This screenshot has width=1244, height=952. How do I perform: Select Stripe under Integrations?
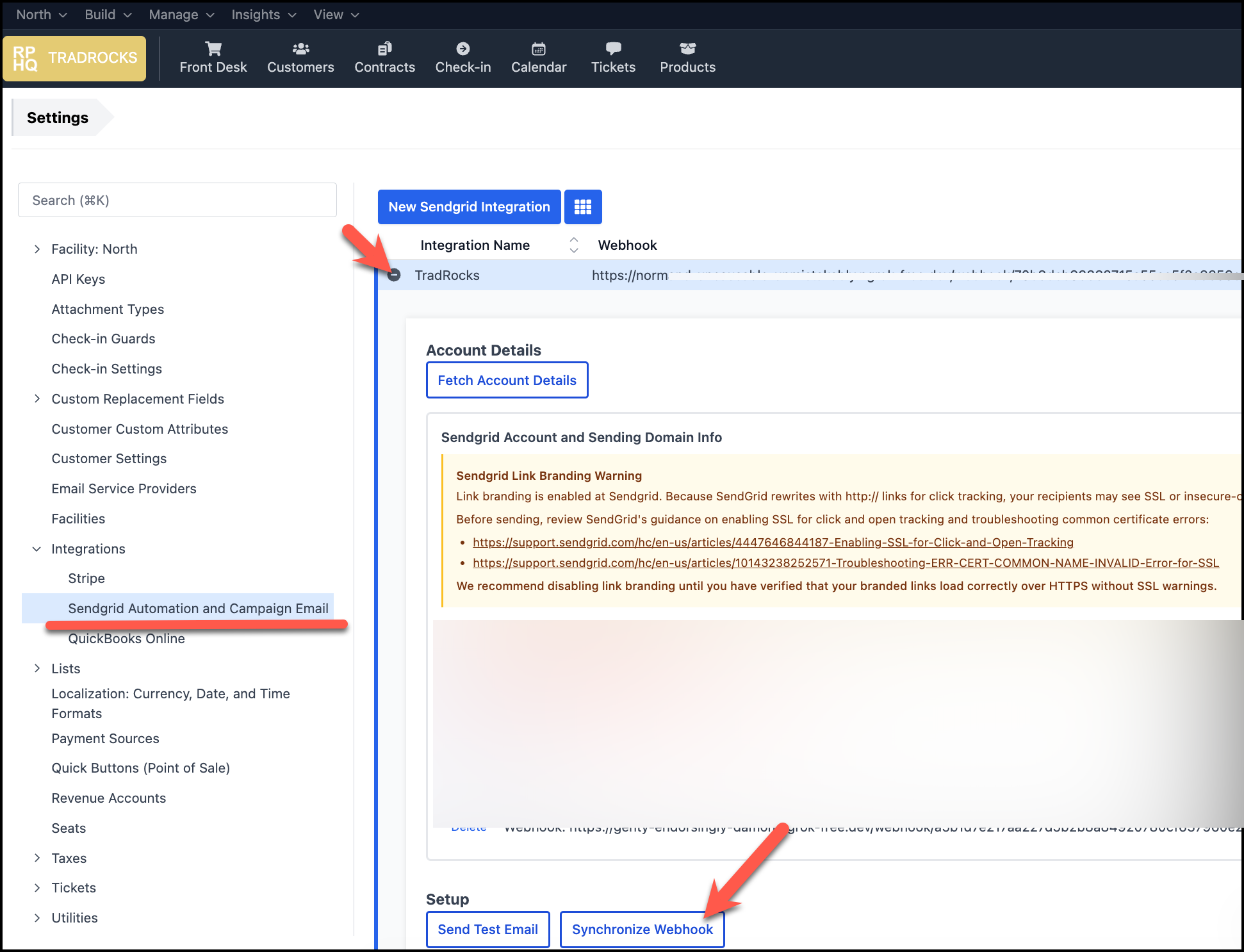[x=86, y=579]
